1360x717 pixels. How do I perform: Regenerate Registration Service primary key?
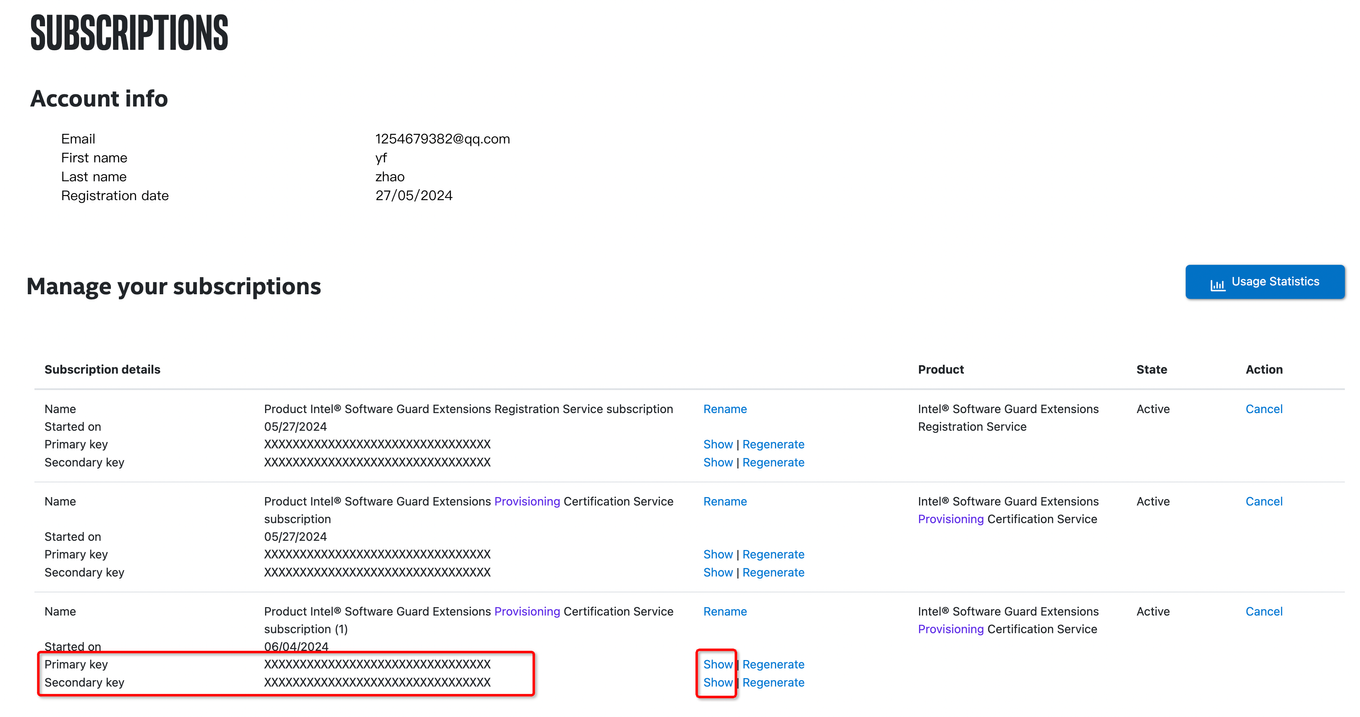pyautogui.click(x=773, y=445)
